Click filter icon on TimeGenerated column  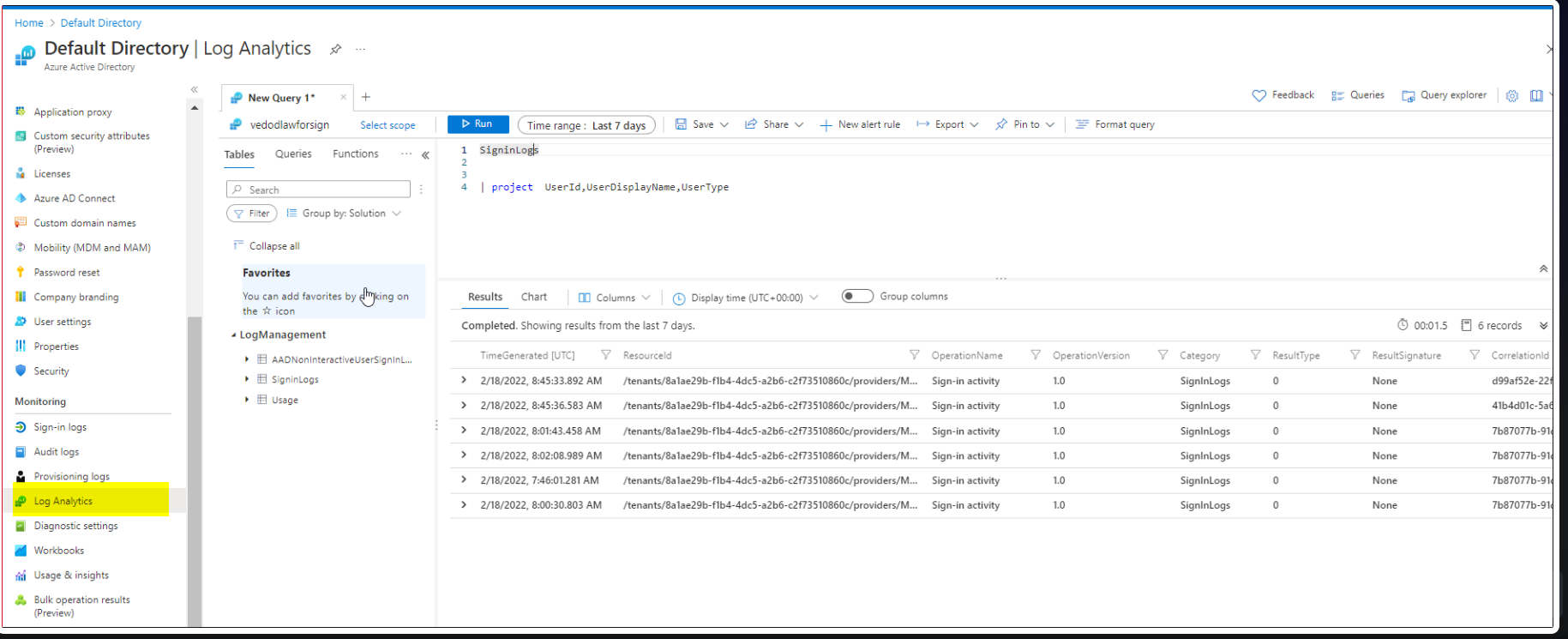(x=606, y=355)
